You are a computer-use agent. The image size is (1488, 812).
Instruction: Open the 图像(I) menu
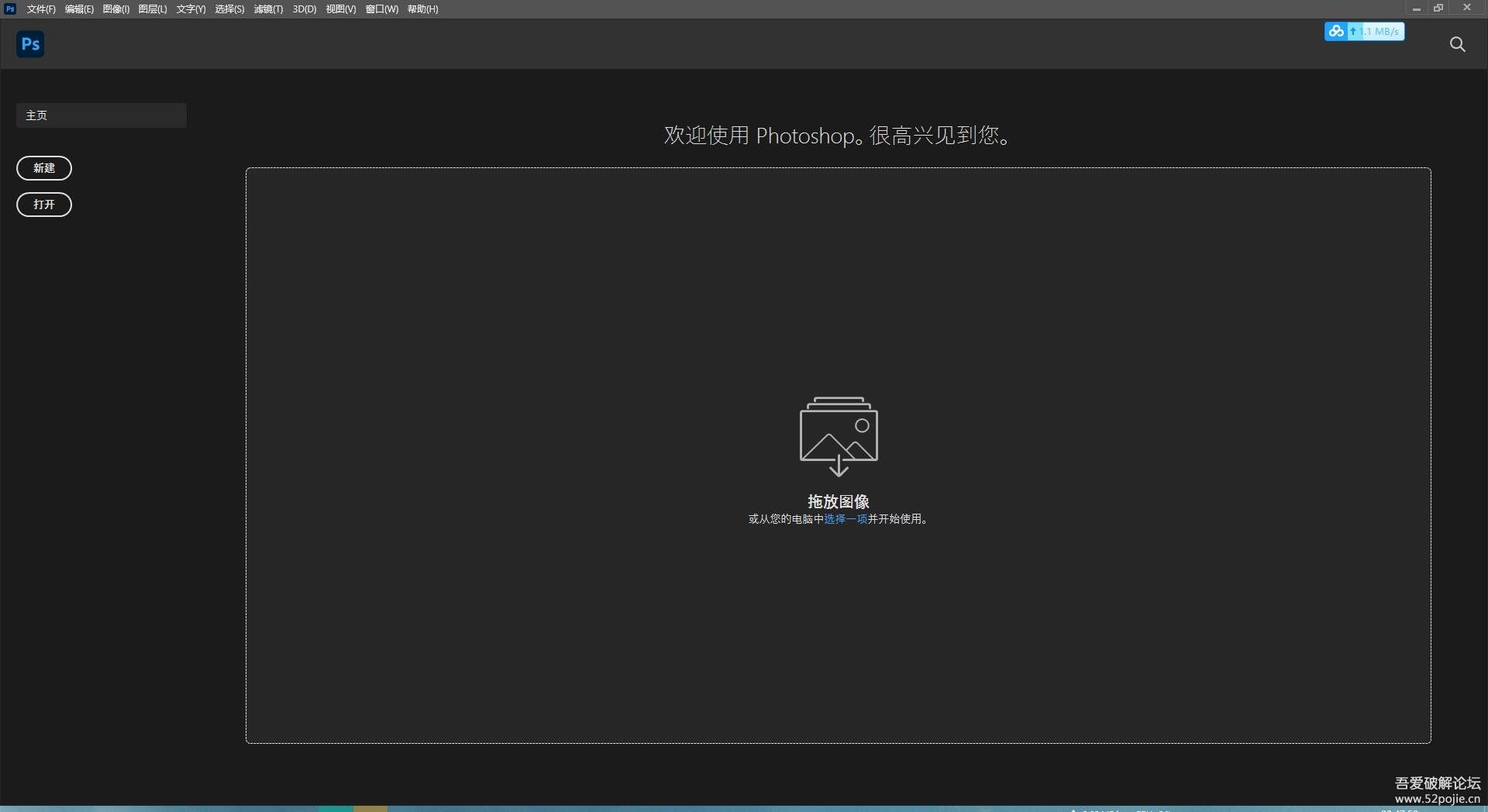click(x=116, y=9)
